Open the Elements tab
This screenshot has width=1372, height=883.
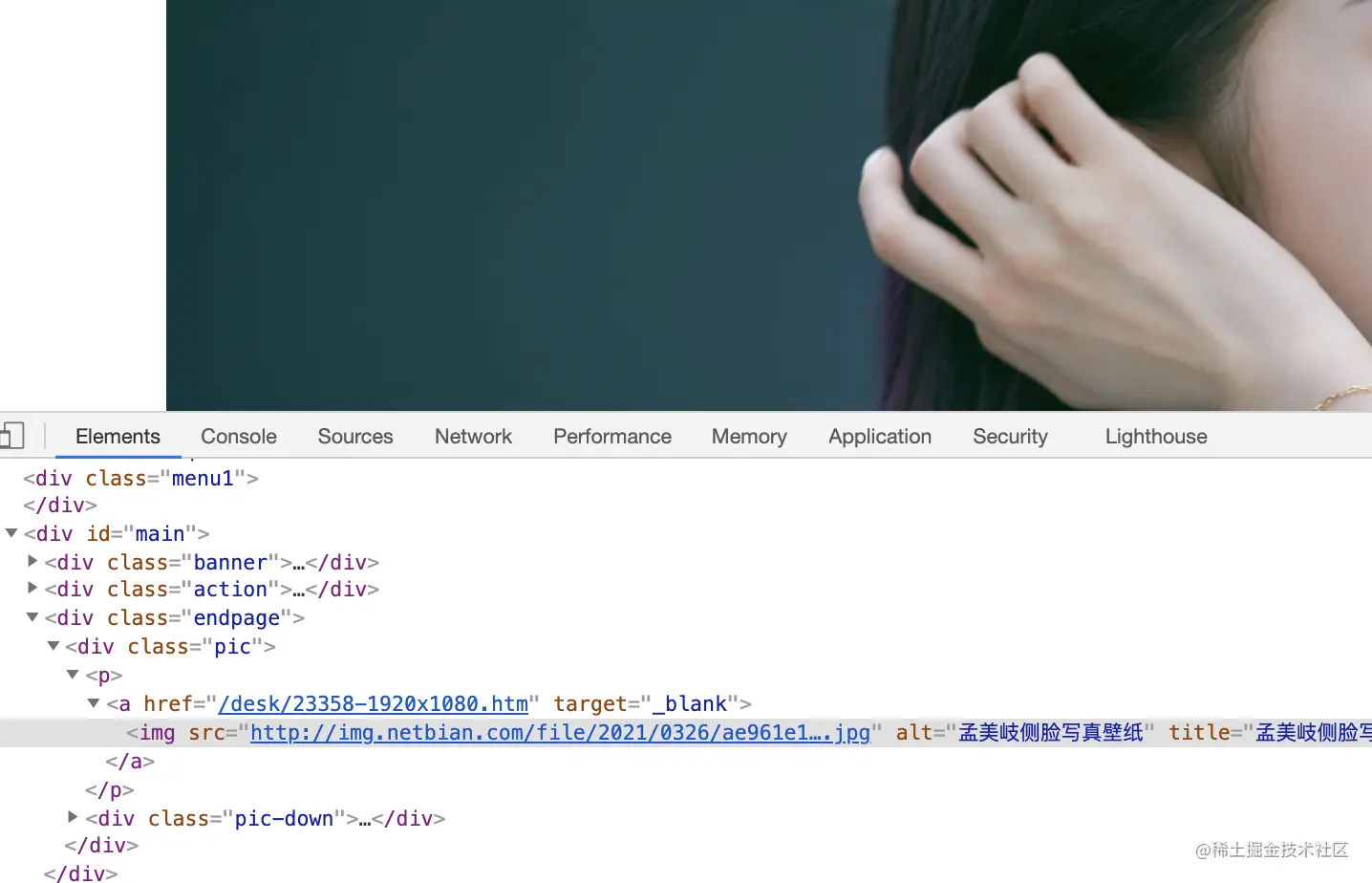[118, 437]
